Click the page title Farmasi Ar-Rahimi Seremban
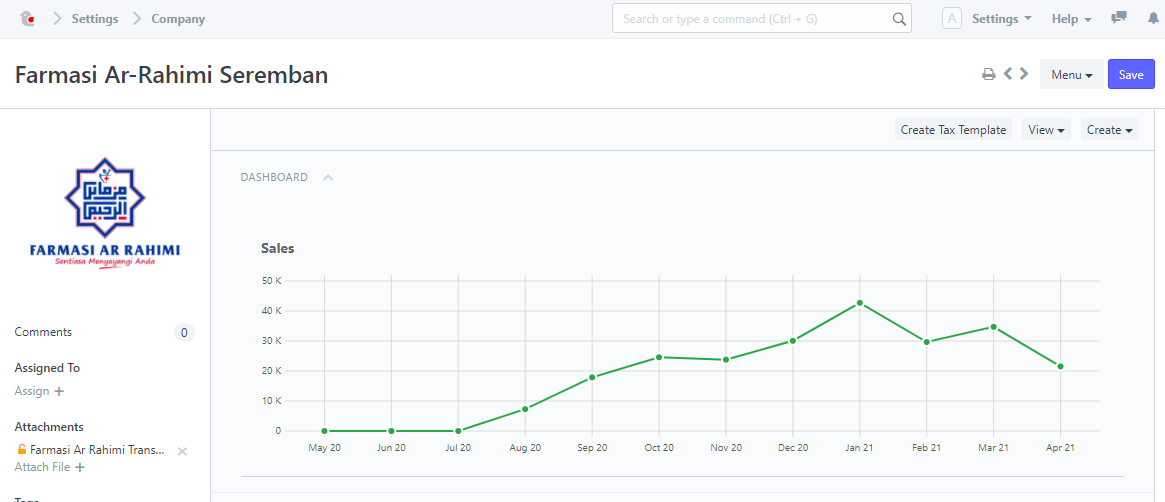 pyautogui.click(x=172, y=75)
